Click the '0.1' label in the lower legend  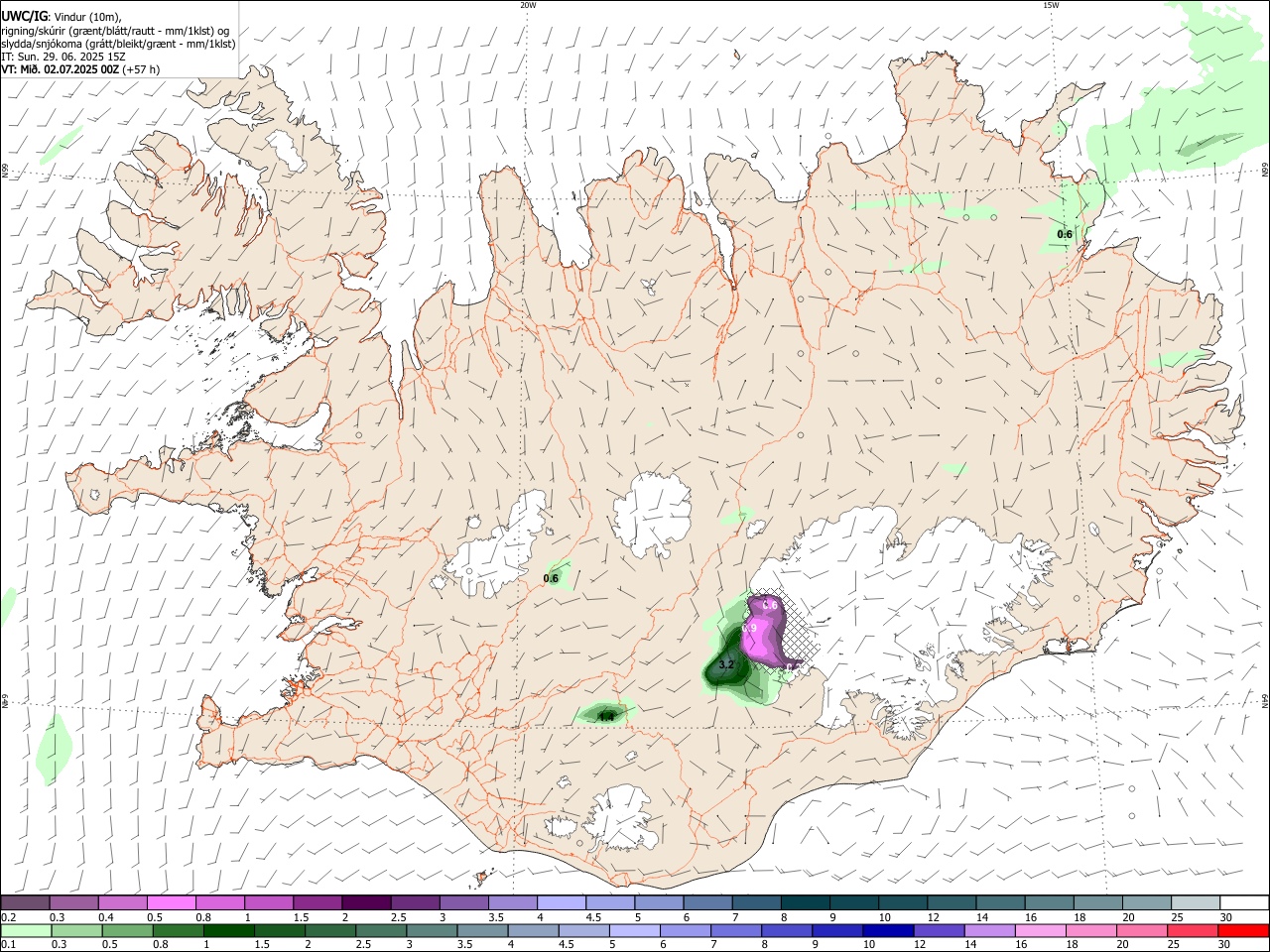click(8, 945)
